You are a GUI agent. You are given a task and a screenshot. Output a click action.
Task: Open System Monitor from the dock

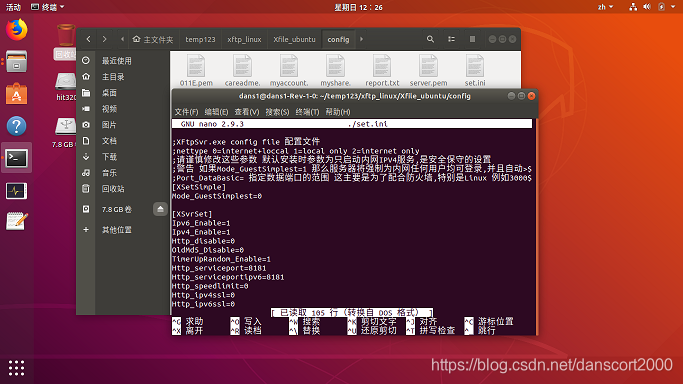pyautogui.click(x=17, y=191)
